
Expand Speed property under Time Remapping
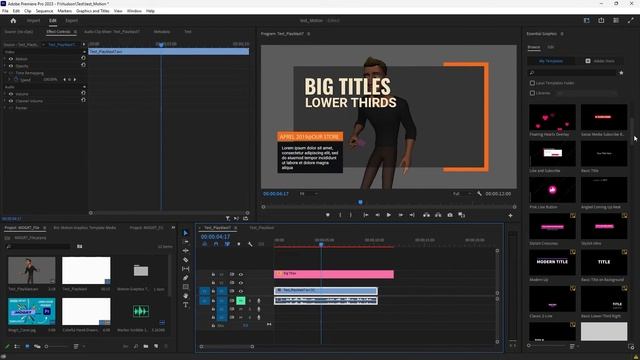[9, 80]
